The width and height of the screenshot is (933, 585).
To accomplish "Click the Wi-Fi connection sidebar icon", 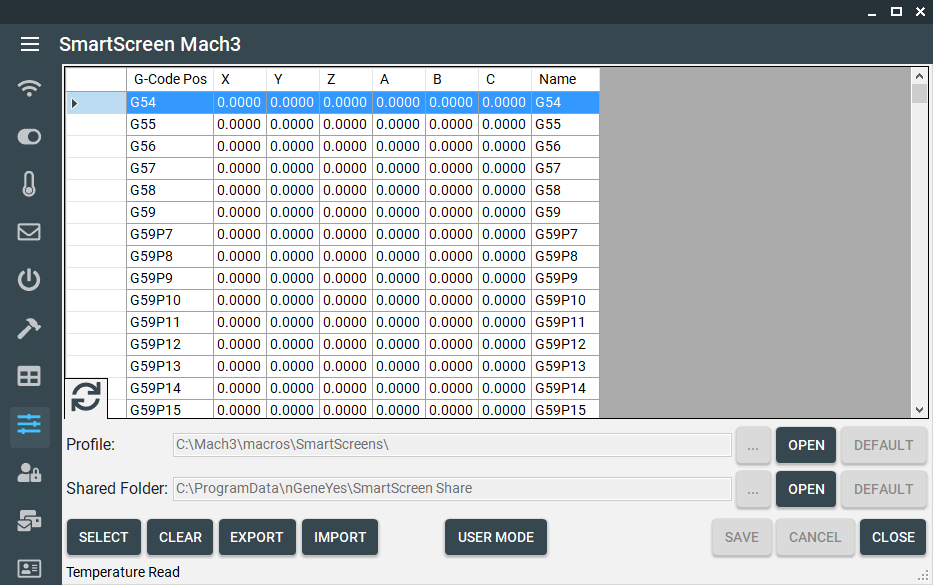I will coord(30,88).
